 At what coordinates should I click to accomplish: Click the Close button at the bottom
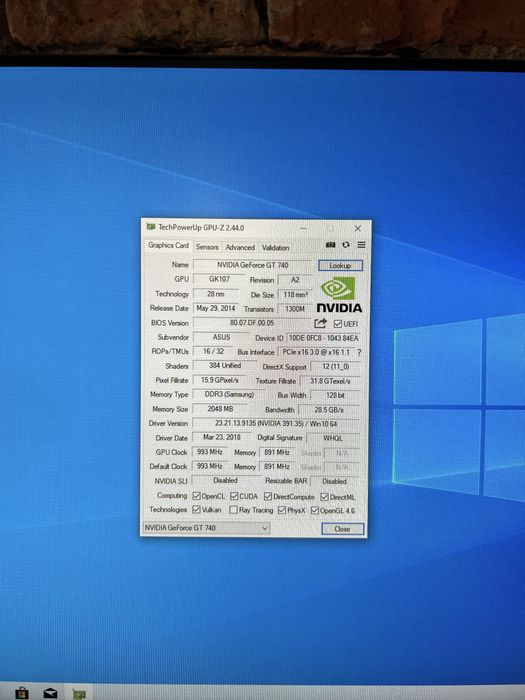(x=342, y=529)
